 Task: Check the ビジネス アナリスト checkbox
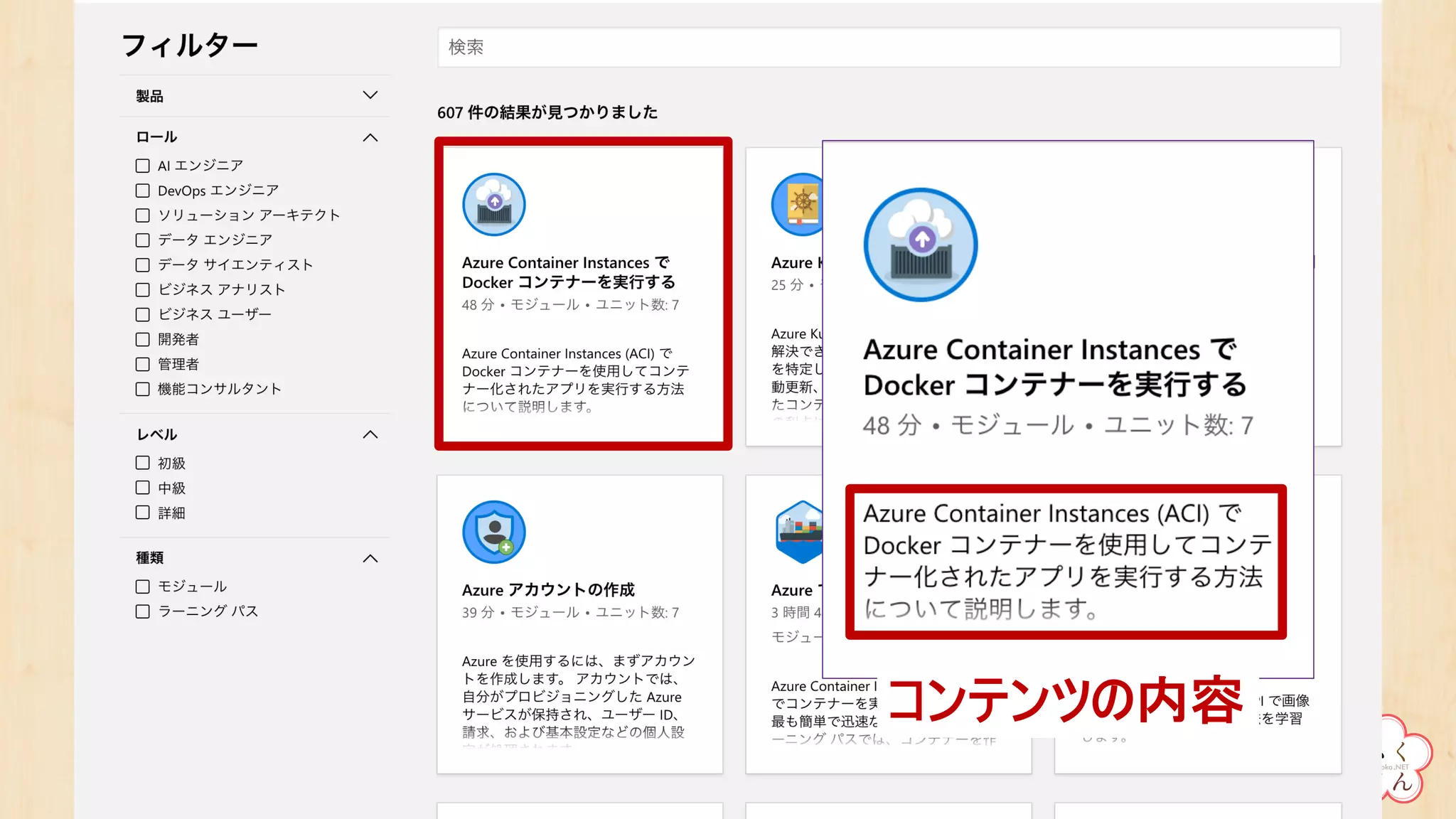coord(143,290)
